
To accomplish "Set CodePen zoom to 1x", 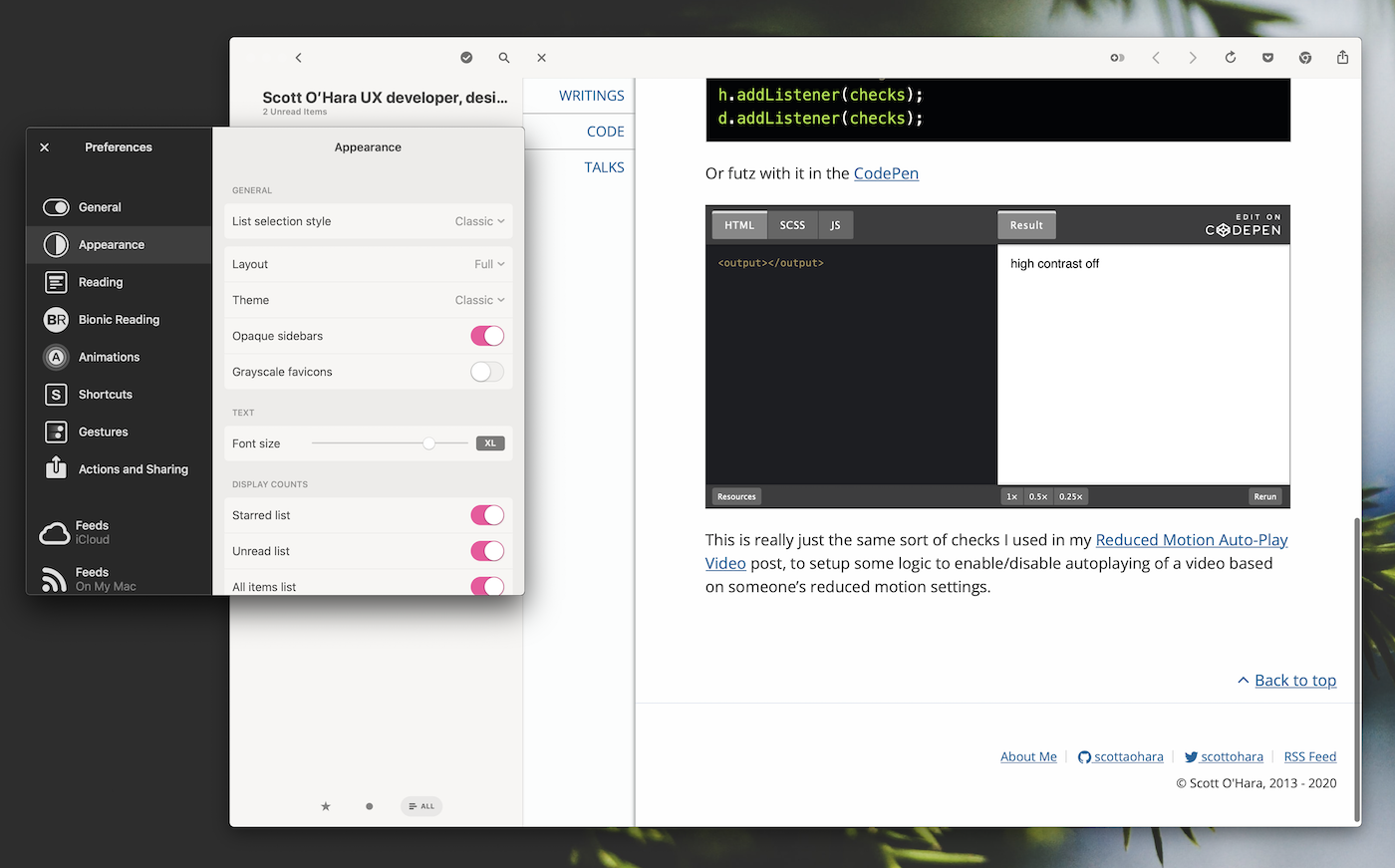I will (x=1012, y=496).
